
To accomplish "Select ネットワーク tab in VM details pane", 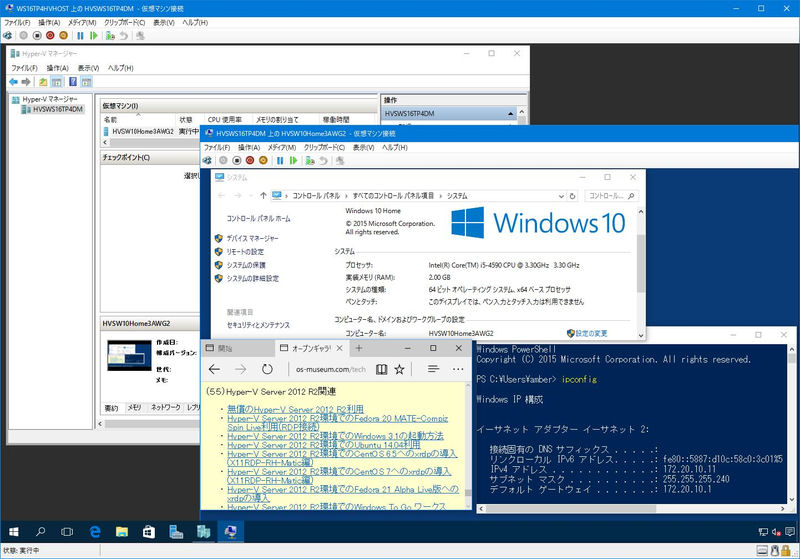I will (166, 408).
